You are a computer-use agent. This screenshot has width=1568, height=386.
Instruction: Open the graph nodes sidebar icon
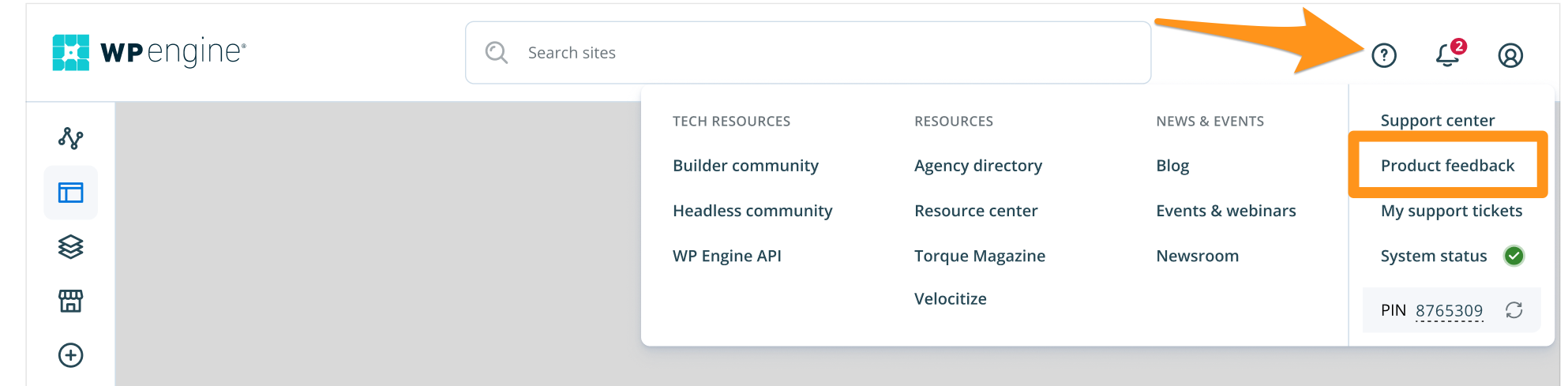(x=70, y=139)
